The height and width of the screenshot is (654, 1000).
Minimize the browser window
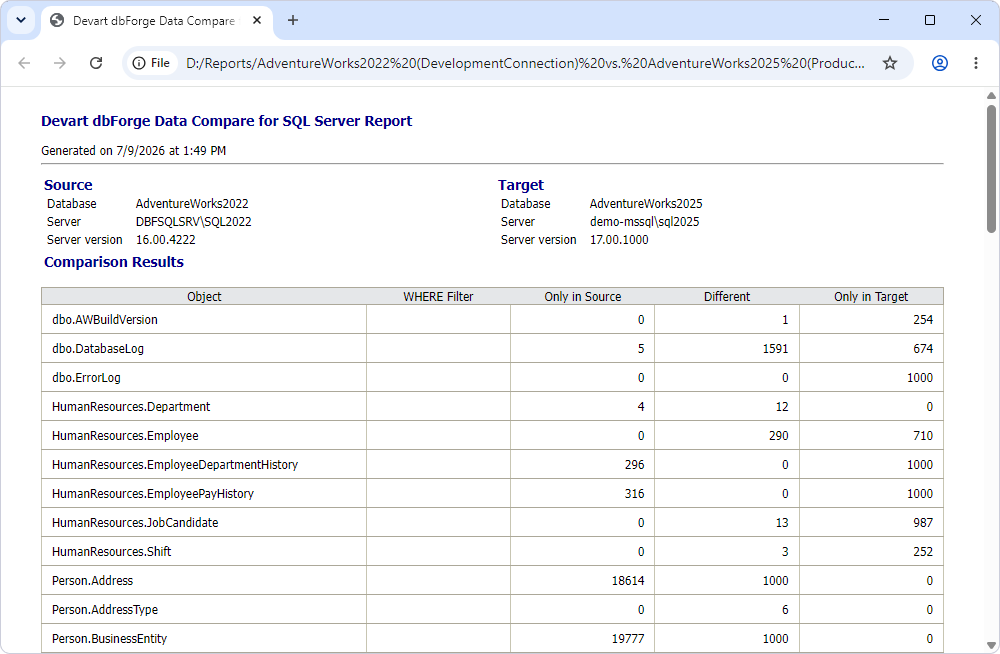point(884,20)
